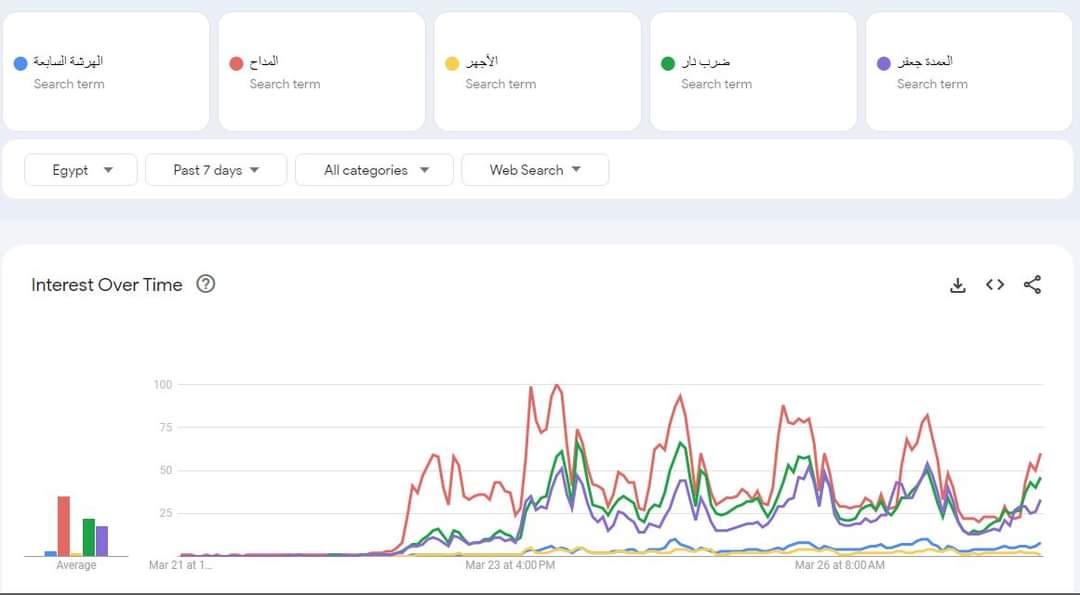This screenshot has width=1080, height=595.
Task: Select the purple bar in Average chart
Action: point(101,540)
